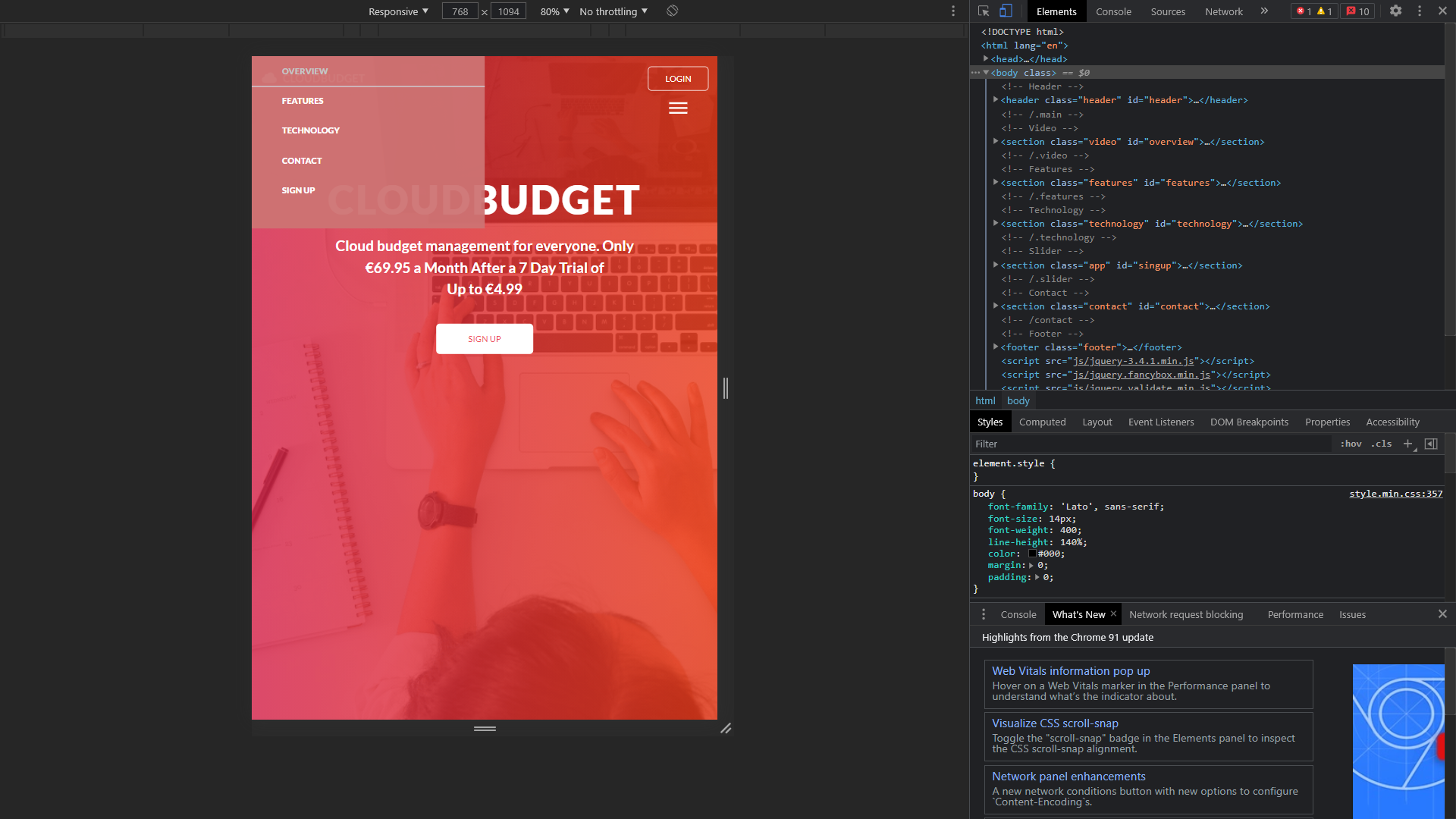Toggle the .cls class editor
The width and height of the screenshot is (1456, 819).
click(x=1381, y=444)
